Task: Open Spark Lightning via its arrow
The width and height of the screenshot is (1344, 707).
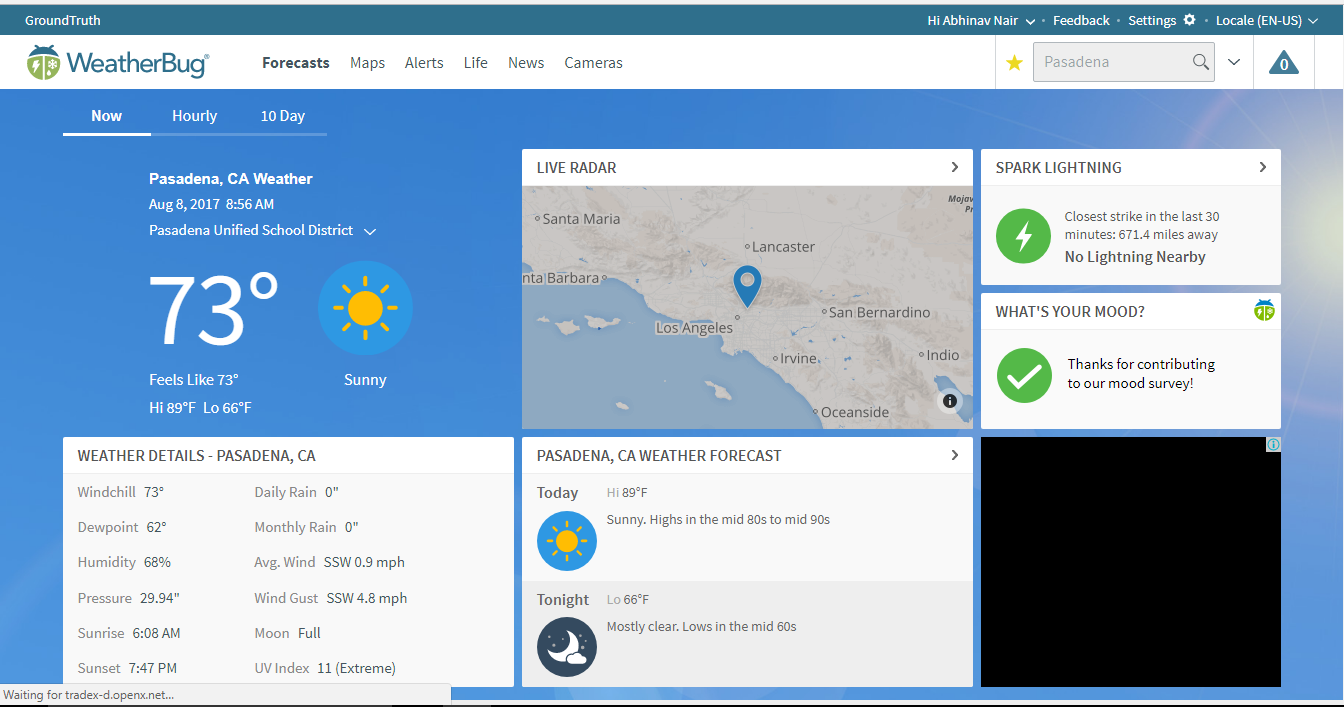Action: pyautogui.click(x=1263, y=167)
